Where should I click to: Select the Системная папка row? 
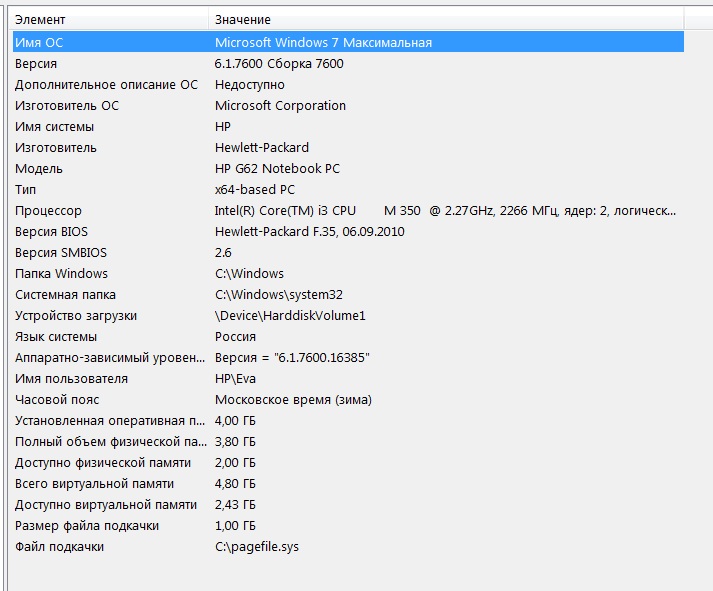coord(348,295)
